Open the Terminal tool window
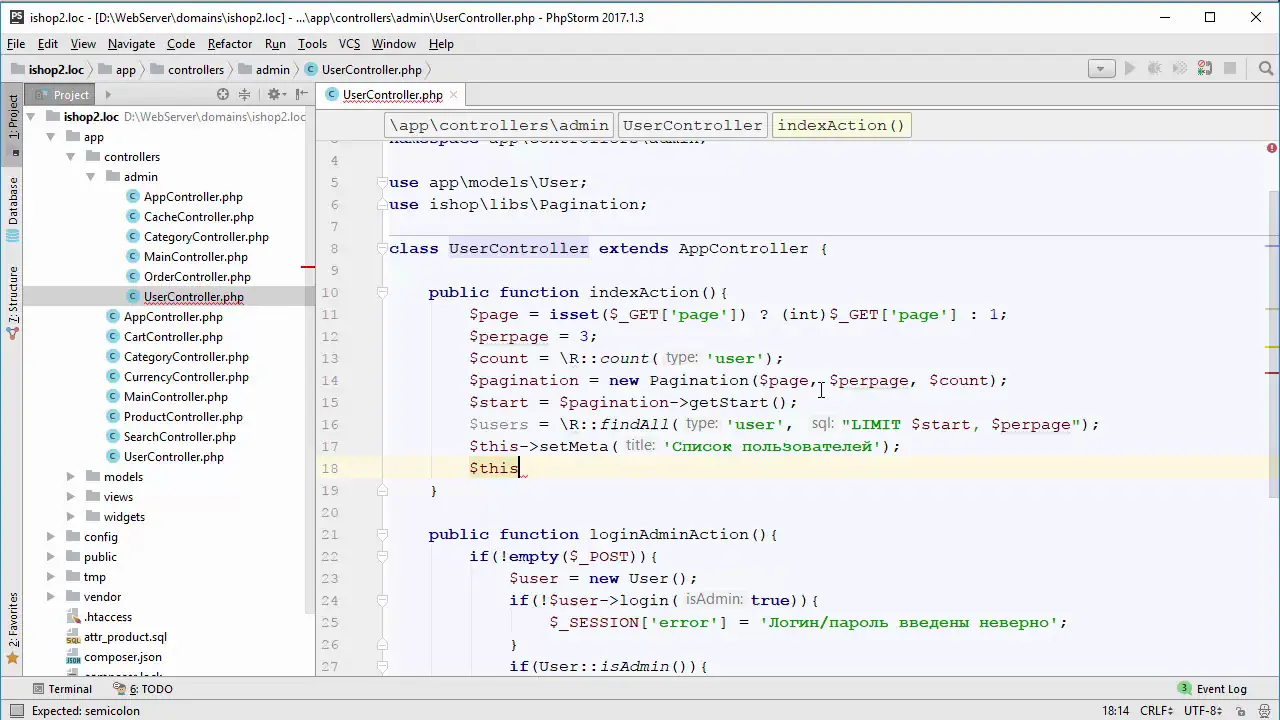This screenshot has width=1280, height=720. (62, 689)
